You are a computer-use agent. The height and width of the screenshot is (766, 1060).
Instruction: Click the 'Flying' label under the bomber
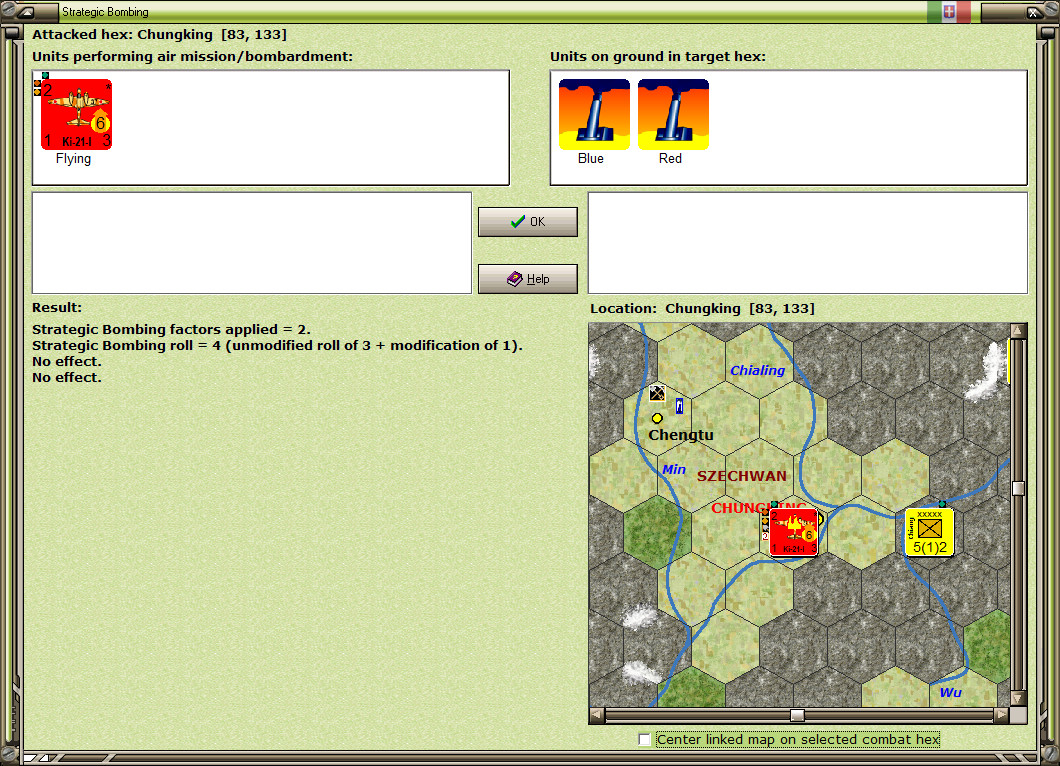pyautogui.click(x=73, y=158)
